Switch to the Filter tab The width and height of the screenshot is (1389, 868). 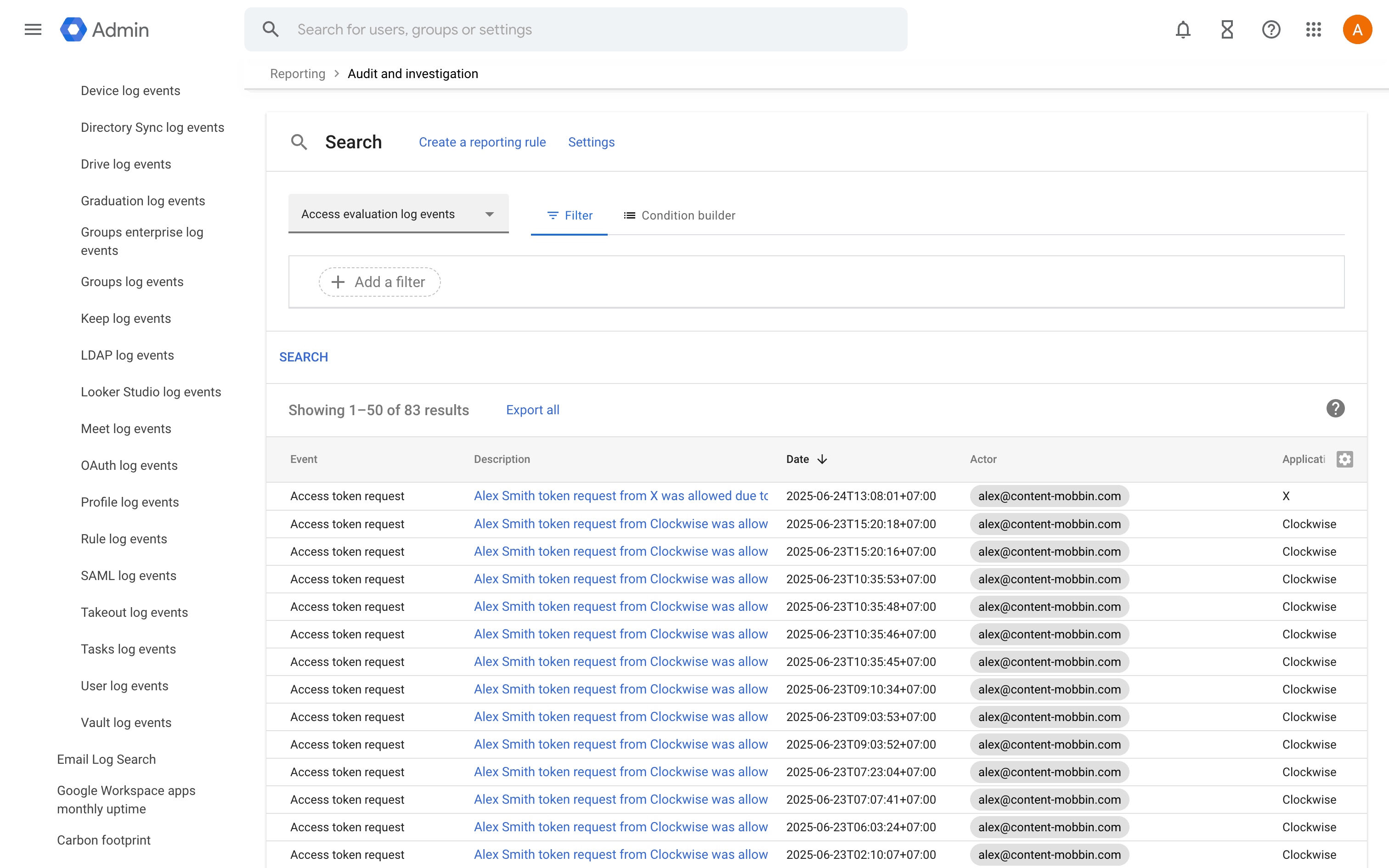coord(570,215)
